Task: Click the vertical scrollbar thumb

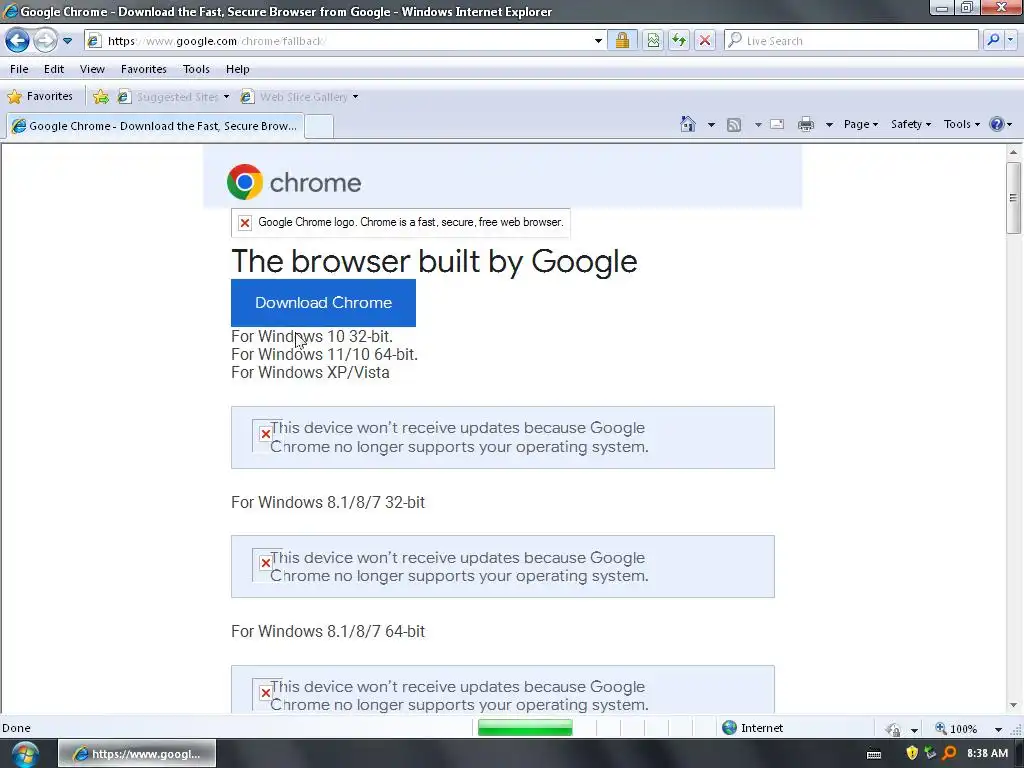Action: click(1013, 198)
